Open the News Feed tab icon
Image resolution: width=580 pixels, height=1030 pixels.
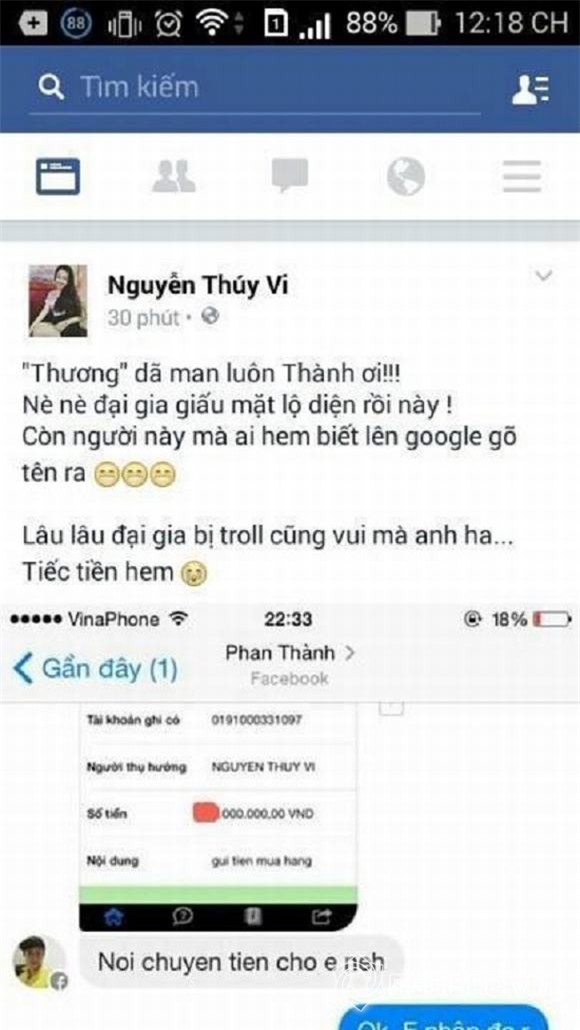(58, 177)
